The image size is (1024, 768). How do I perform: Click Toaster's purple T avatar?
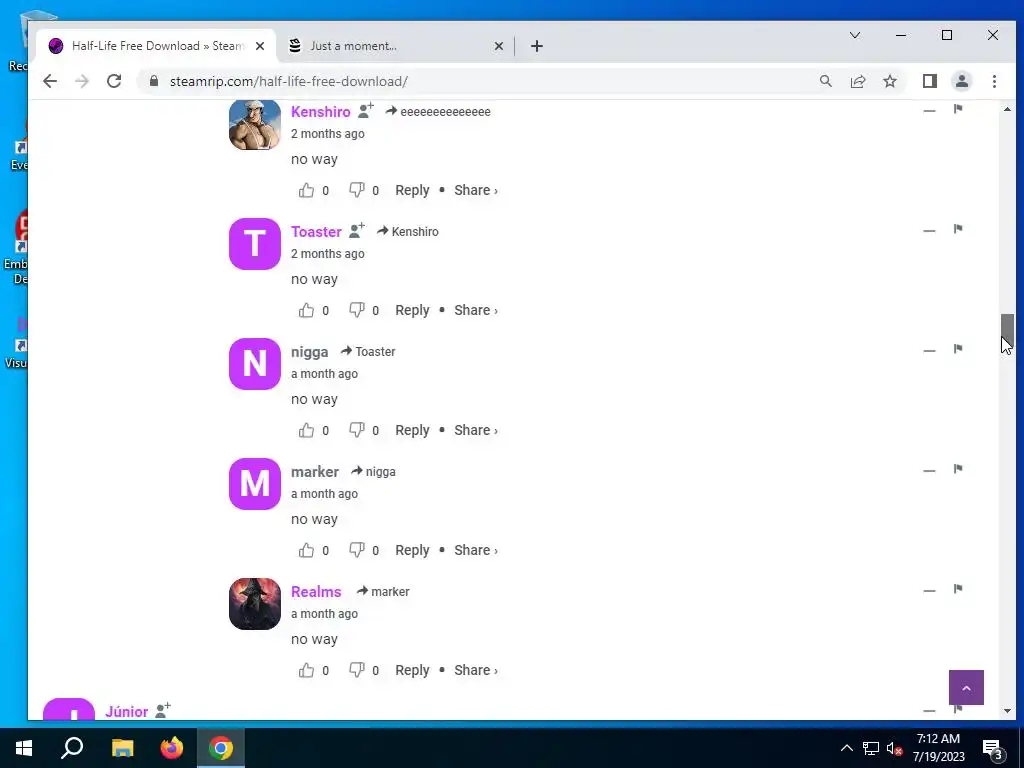point(255,244)
